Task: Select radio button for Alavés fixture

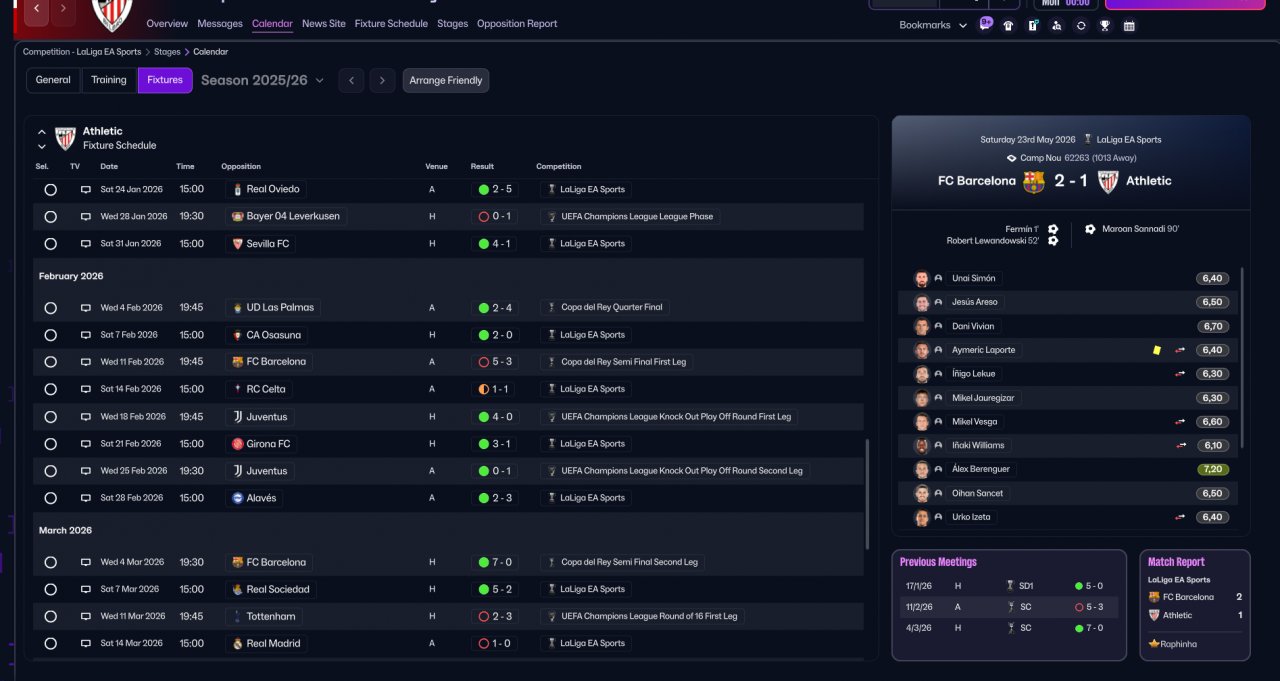Action: click(x=51, y=498)
